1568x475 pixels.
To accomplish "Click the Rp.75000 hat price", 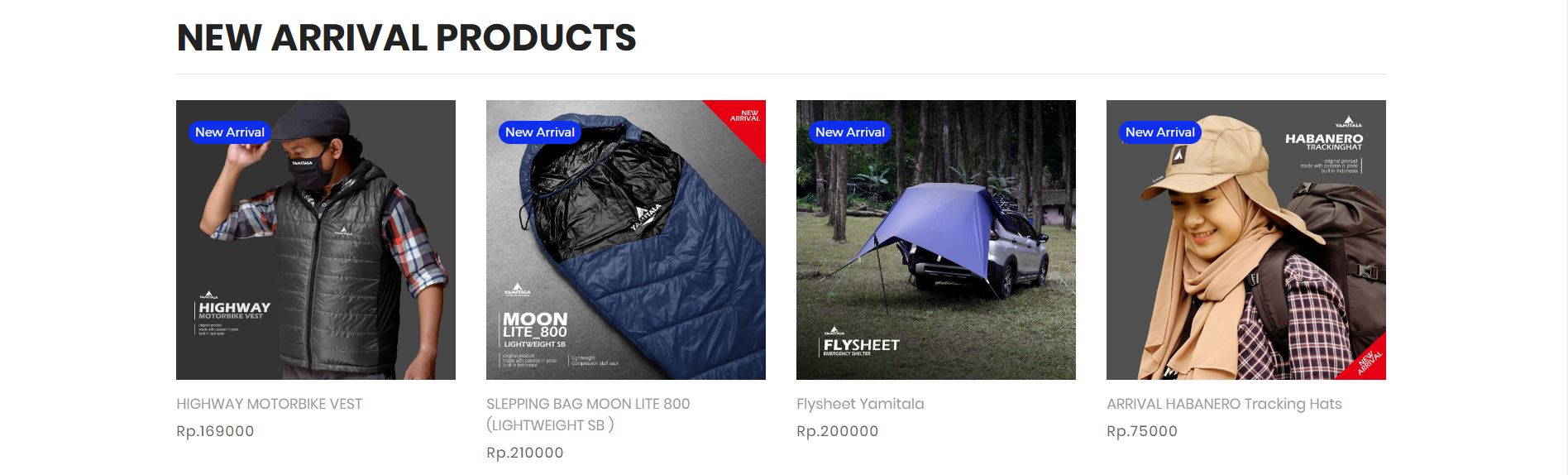I will (1142, 431).
